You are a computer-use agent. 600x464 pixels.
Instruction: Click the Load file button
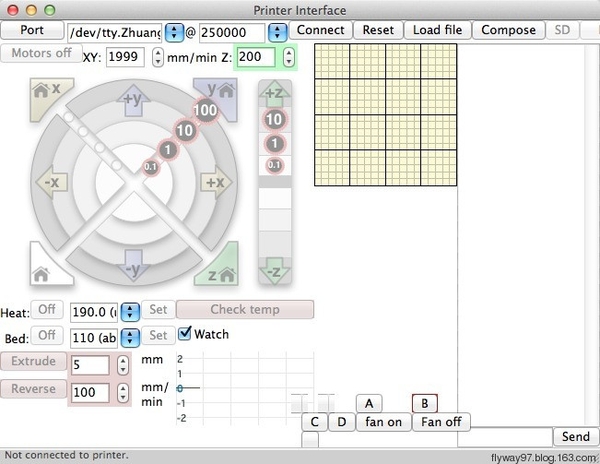437,30
